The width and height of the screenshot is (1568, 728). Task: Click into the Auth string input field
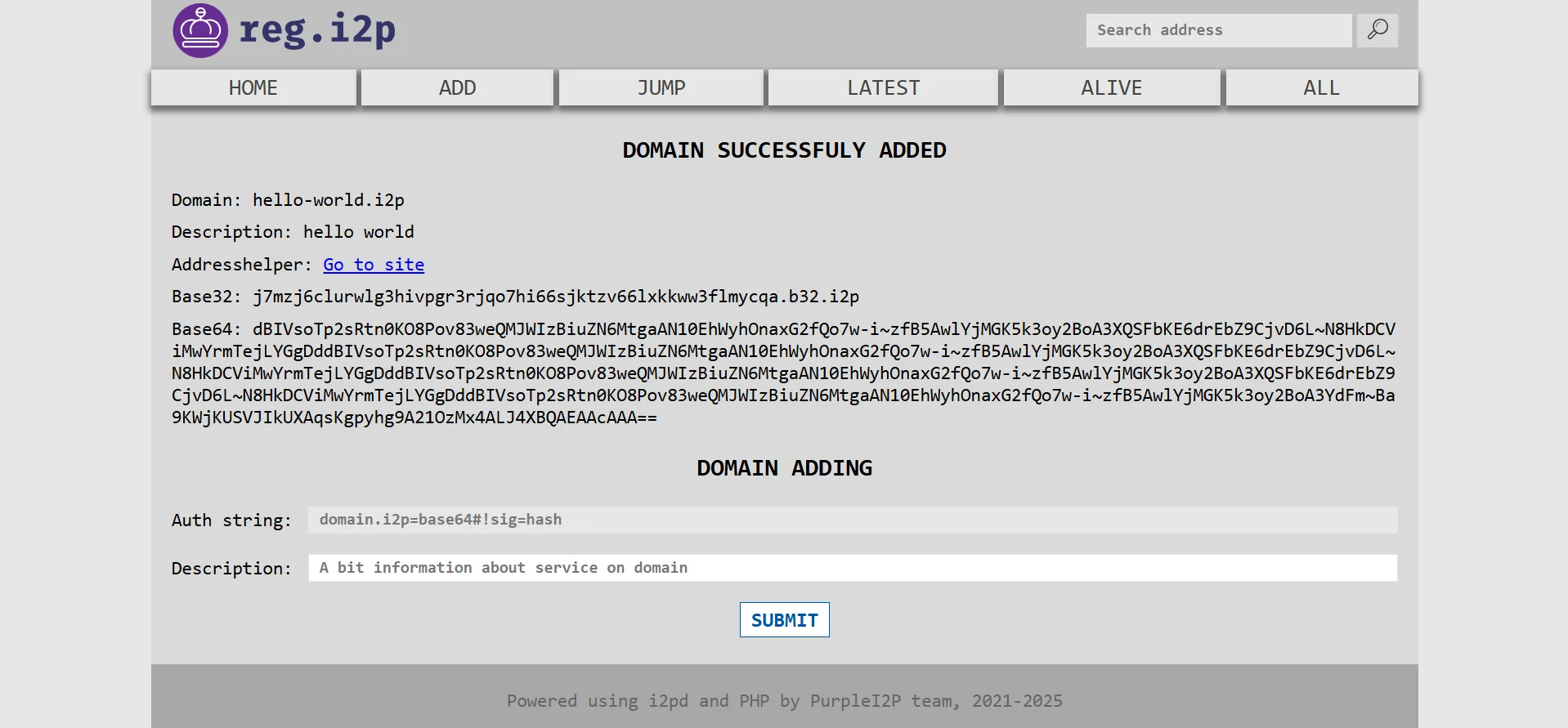(852, 520)
